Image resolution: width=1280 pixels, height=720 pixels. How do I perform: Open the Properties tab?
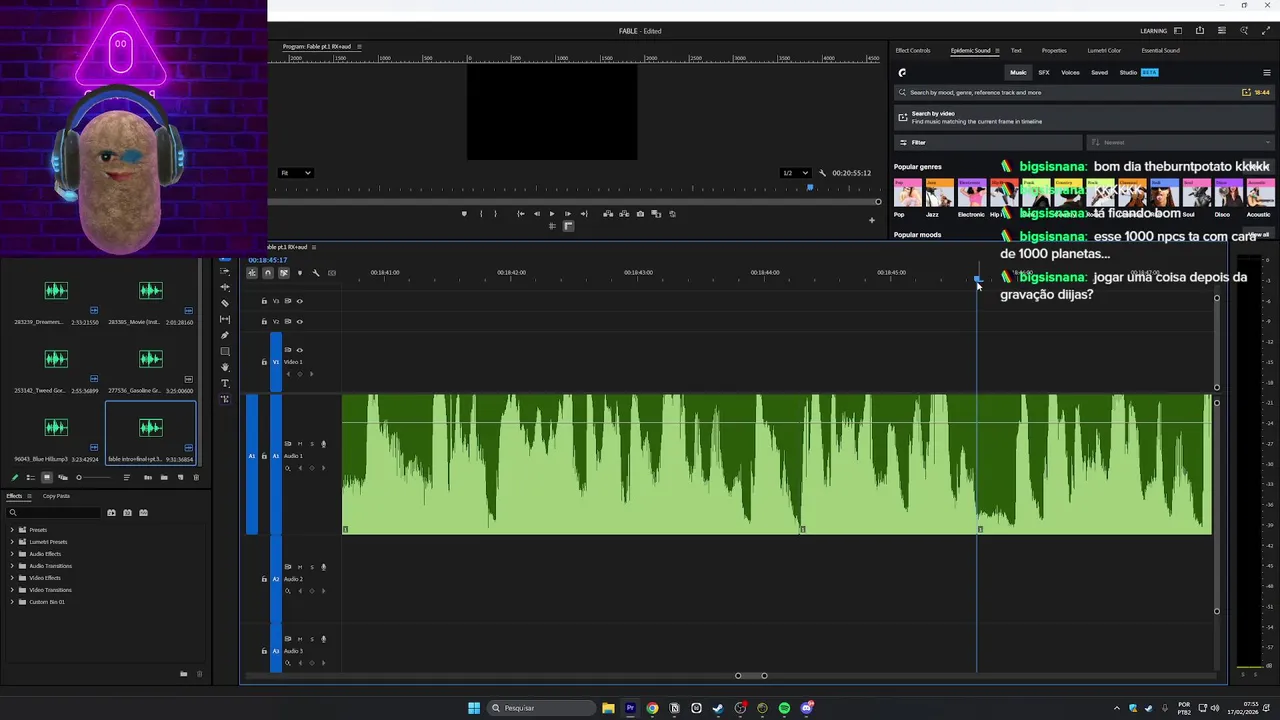[1054, 50]
